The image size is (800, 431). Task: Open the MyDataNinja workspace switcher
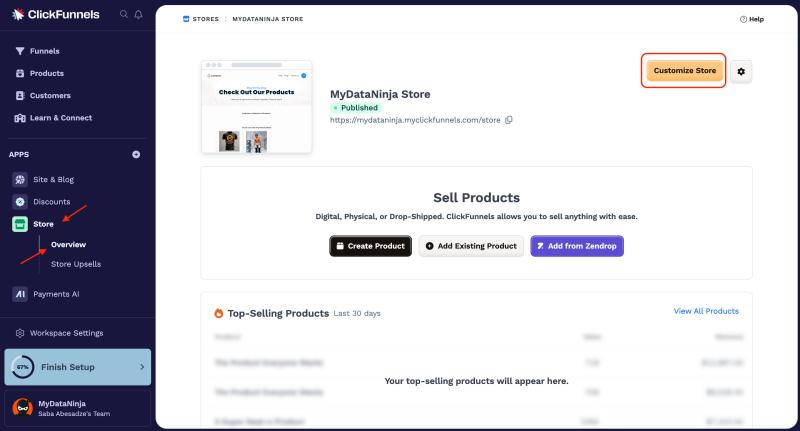tap(78, 408)
